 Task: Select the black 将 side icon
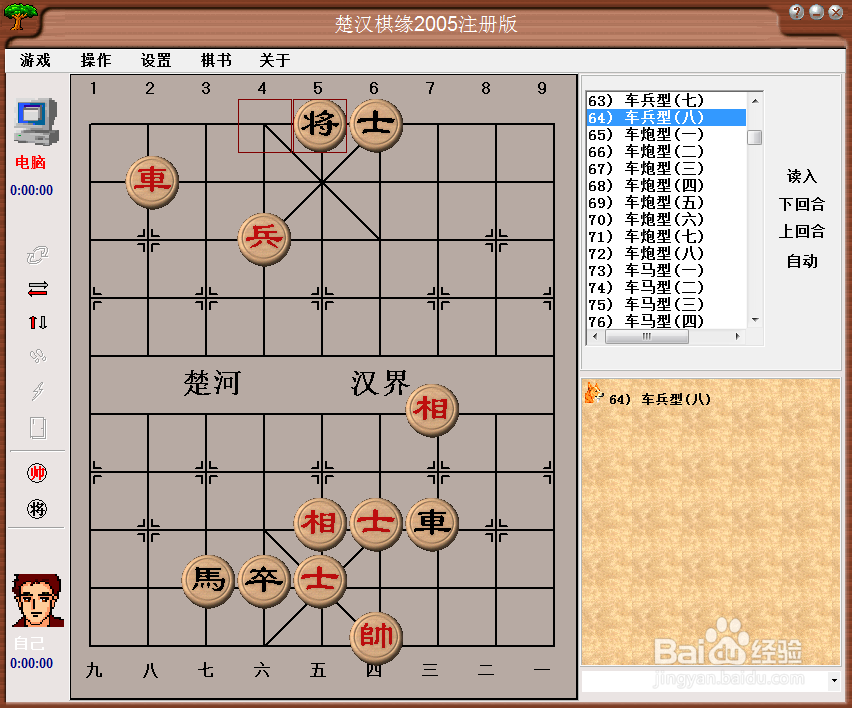coord(37,509)
